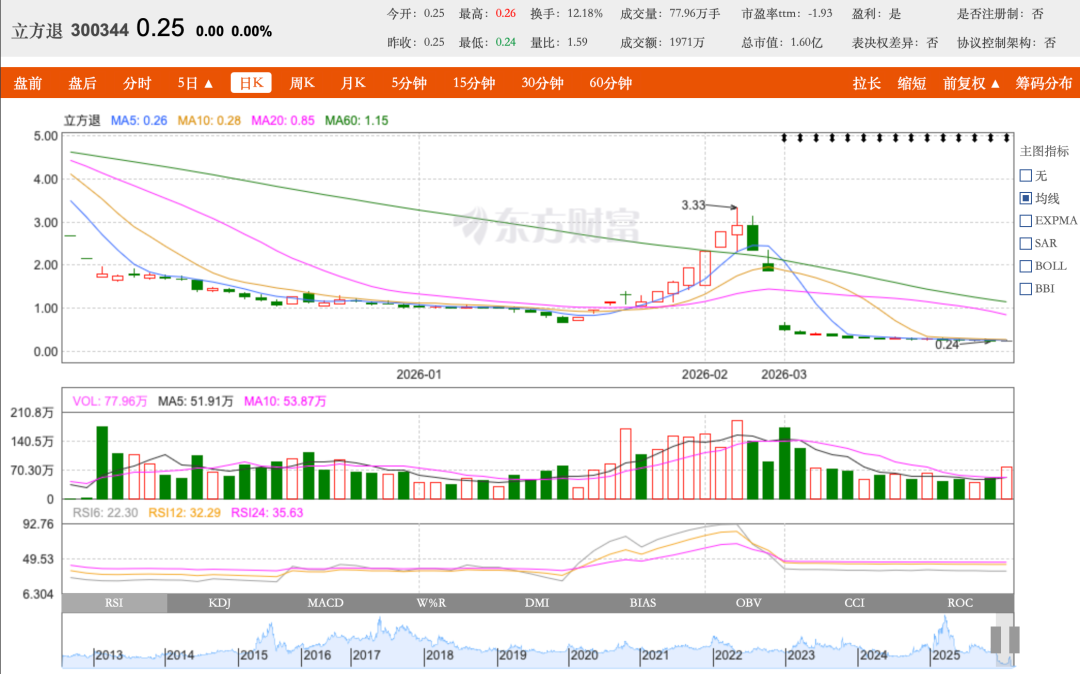Toggle the 均线 moving average checkbox
The height and width of the screenshot is (674, 1080).
coord(1026,198)
